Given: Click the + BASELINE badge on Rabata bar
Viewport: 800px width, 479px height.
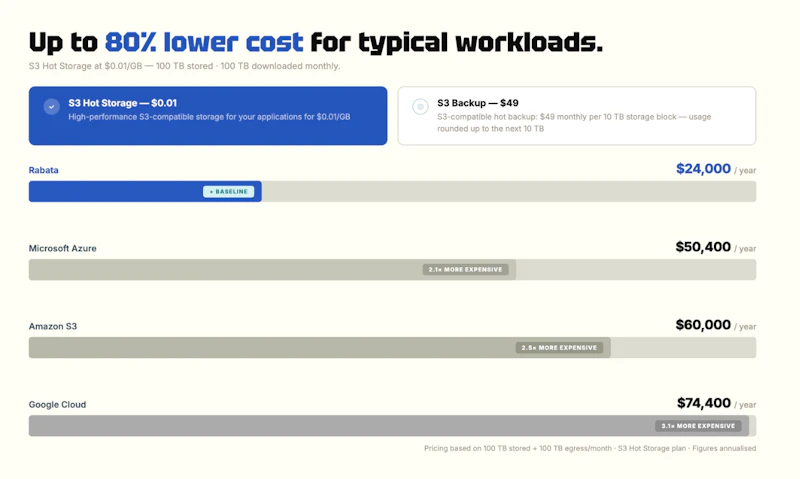Looking at the screenshot, I should 229,192.
